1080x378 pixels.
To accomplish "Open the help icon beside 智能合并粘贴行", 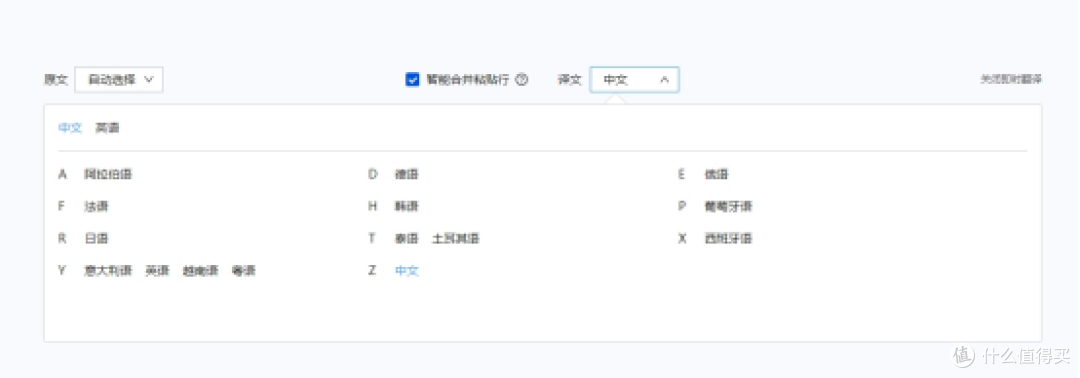I will (521, 80).
